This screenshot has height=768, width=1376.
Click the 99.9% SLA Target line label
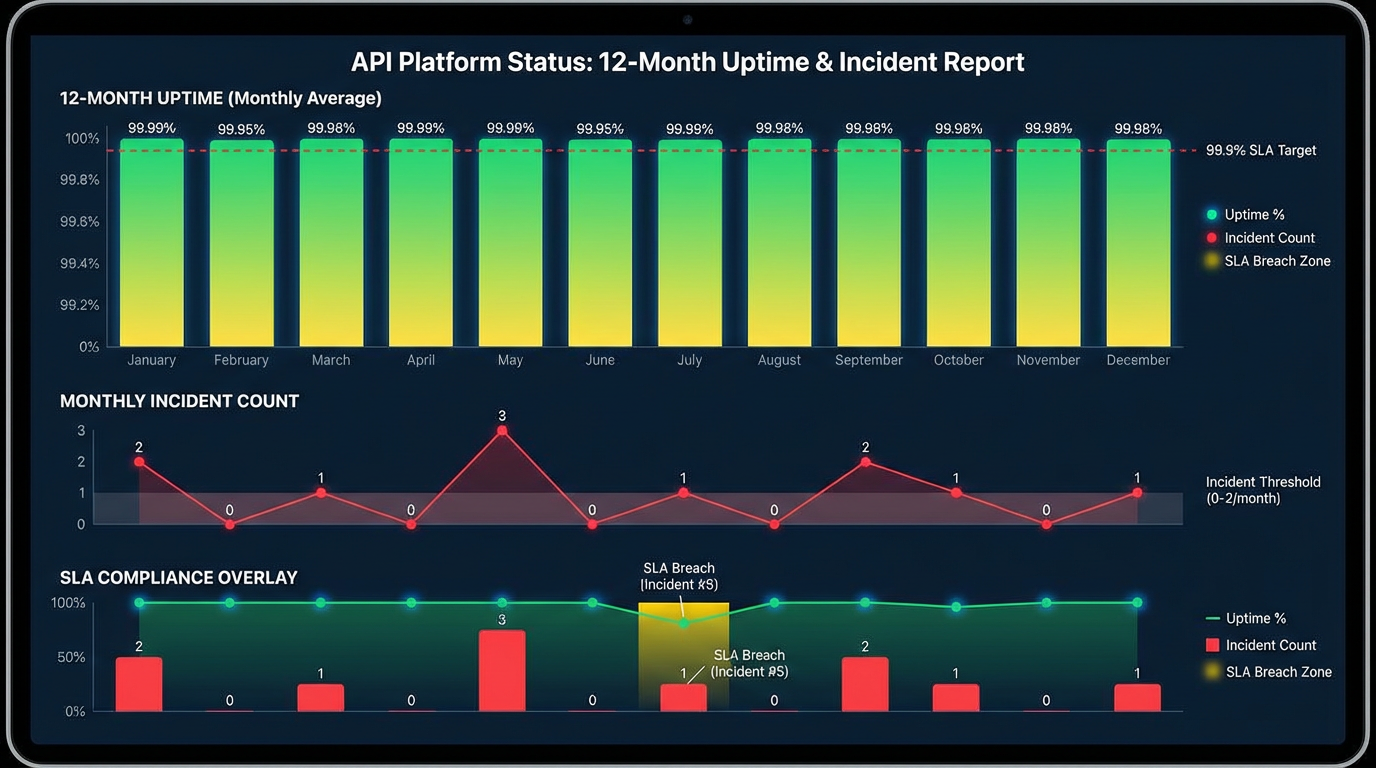click(x=1260, y=151)
